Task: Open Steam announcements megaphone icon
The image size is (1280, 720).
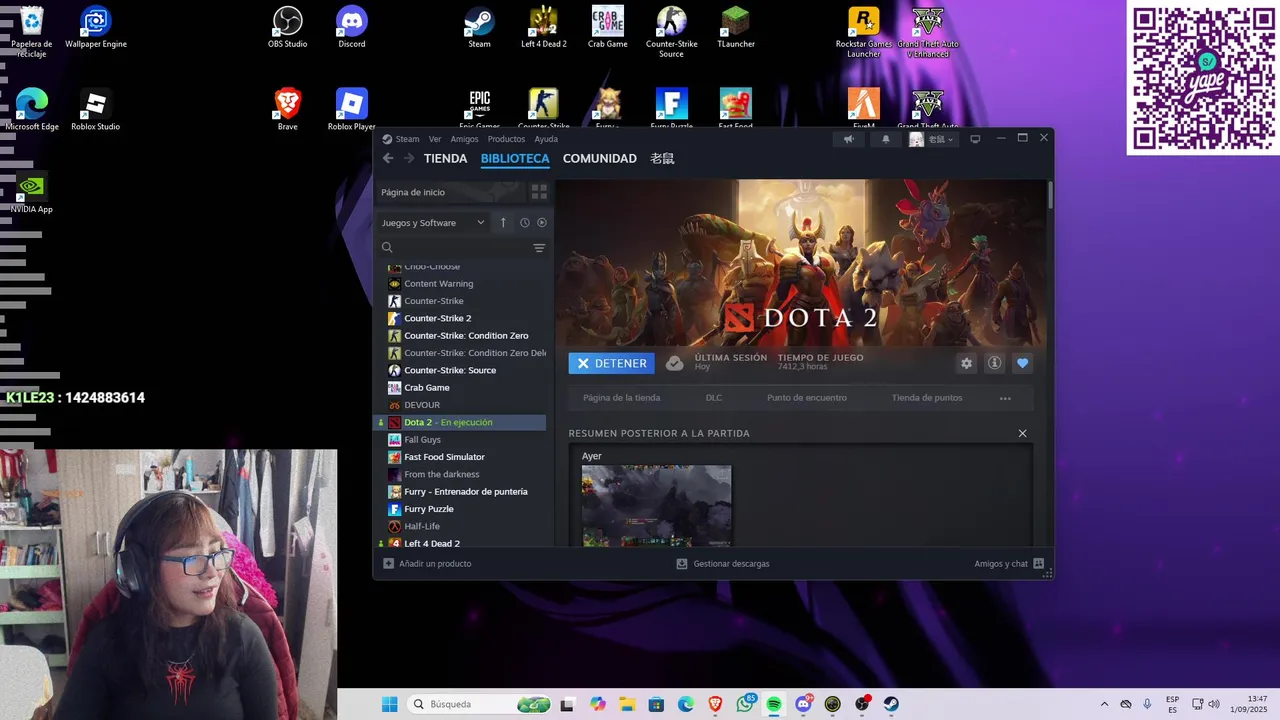Action: pyautogui.click(x=848, y=139)
